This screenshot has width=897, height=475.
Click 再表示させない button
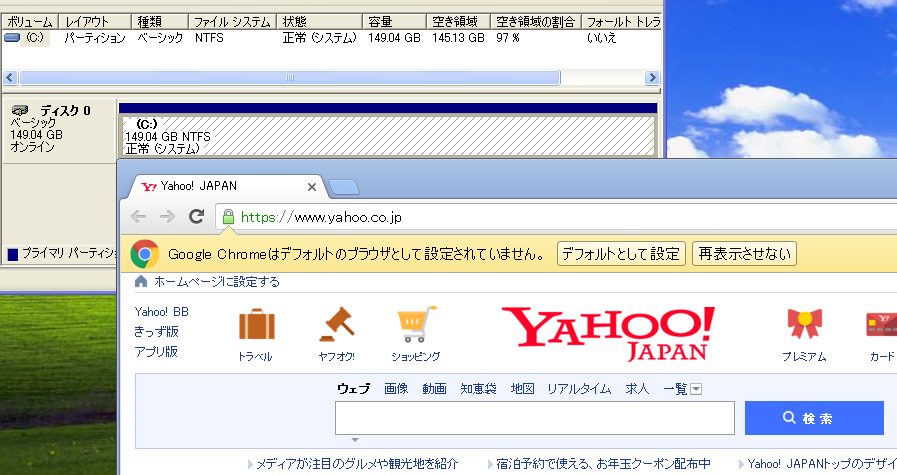[x=744, y=254]
